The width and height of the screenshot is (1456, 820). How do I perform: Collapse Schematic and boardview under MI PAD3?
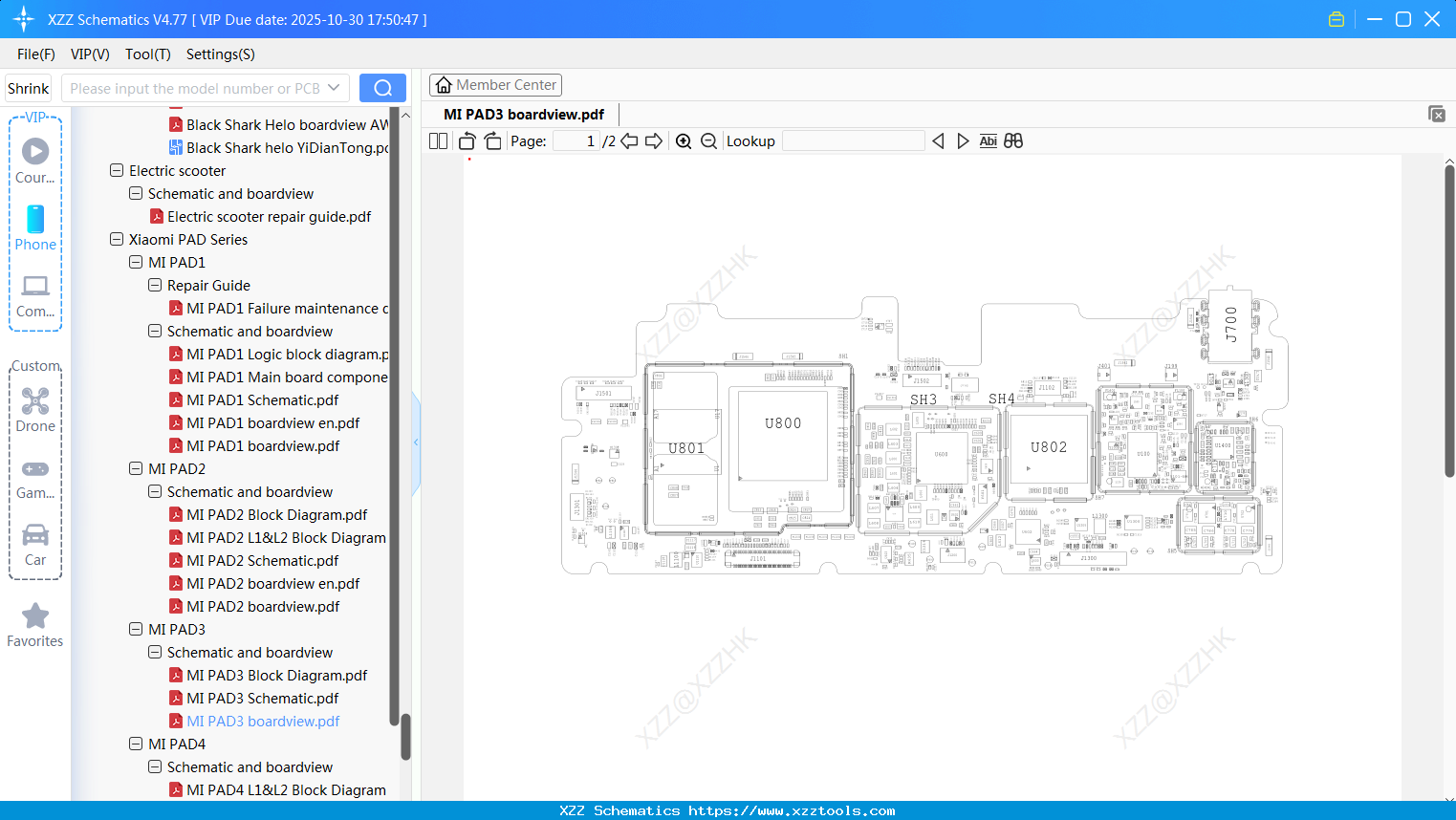tap(155, 652)
